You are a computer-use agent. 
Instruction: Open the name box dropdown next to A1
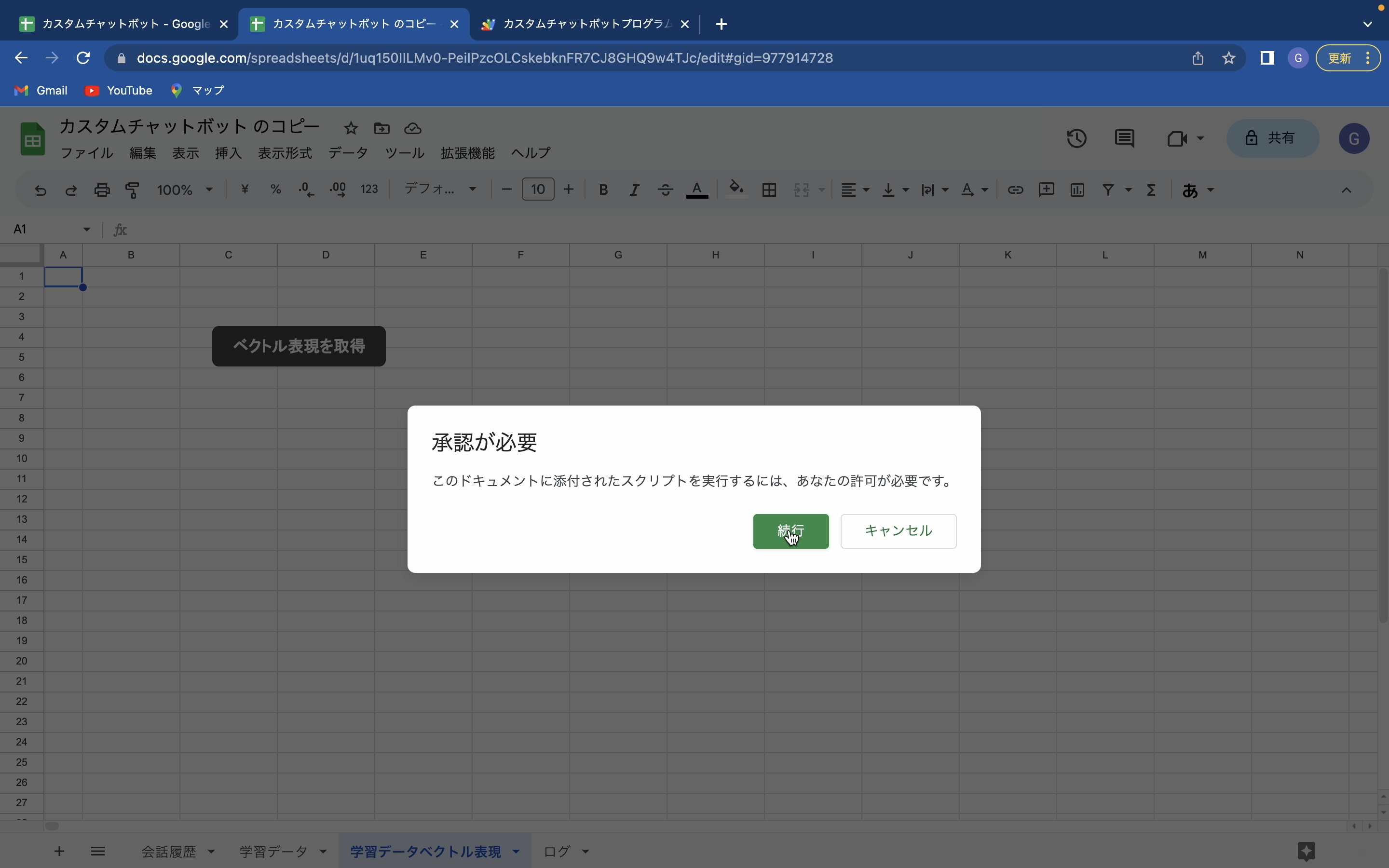86,229
